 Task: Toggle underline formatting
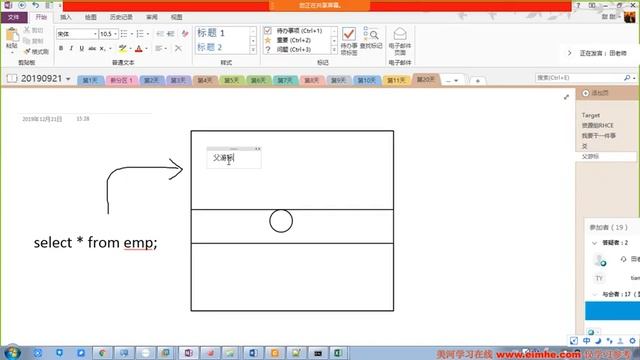click(x=81, y=48)
